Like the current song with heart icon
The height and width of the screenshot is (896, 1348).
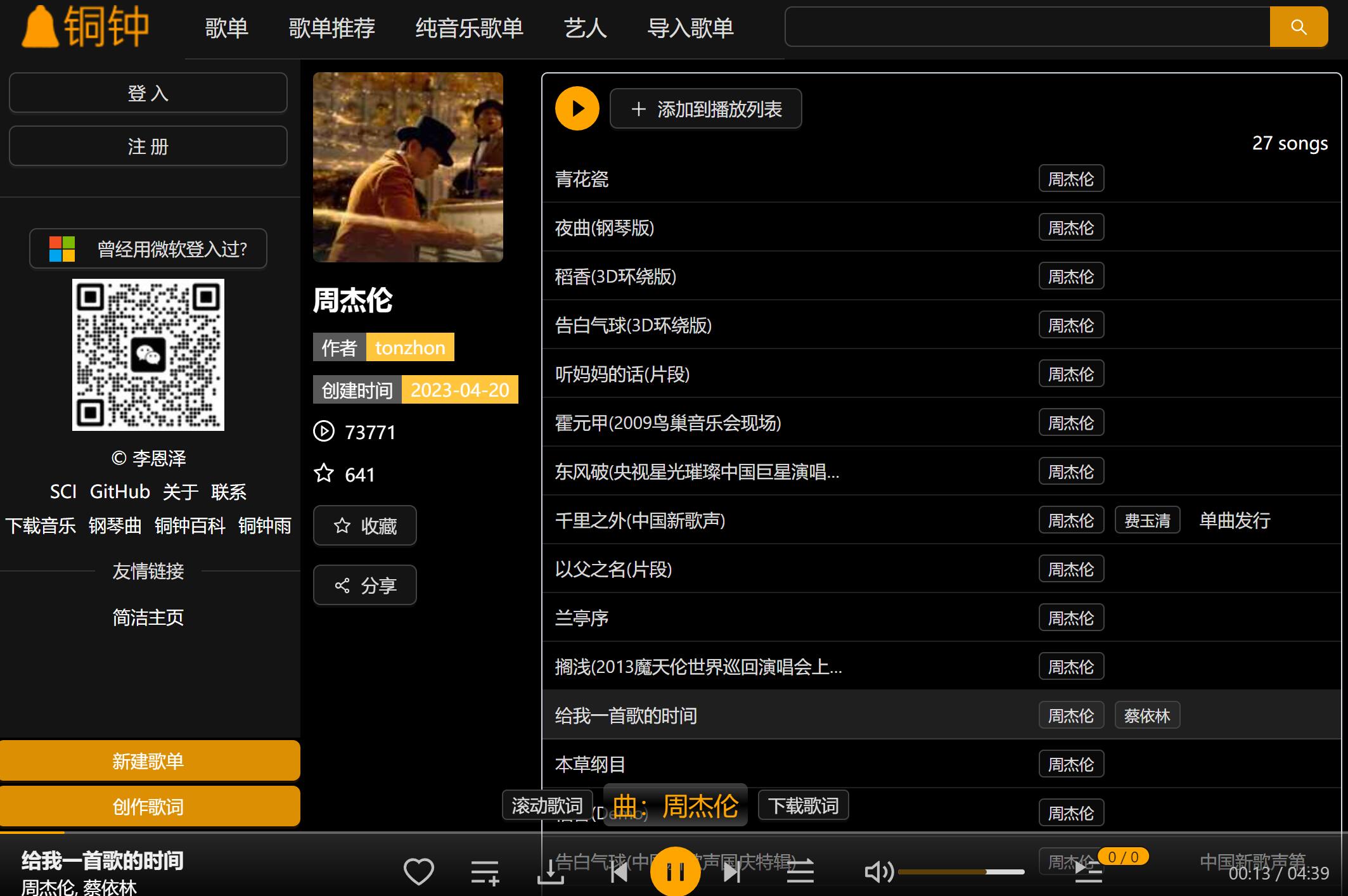coord(419,872)
